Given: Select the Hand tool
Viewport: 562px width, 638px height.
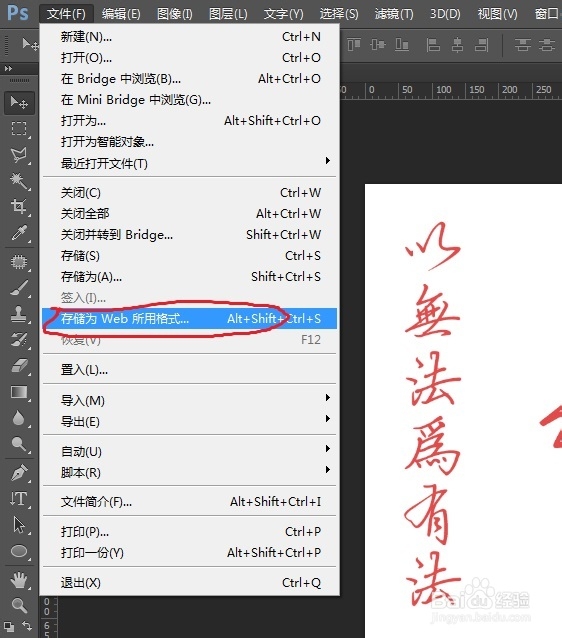Looking at the screenshot, I should (x=19, y=580).
